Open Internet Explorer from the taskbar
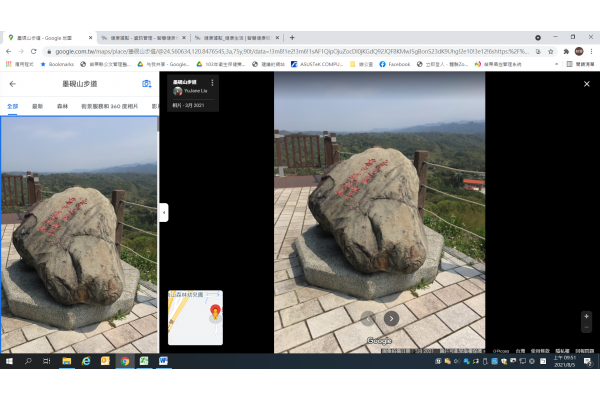 86,361
